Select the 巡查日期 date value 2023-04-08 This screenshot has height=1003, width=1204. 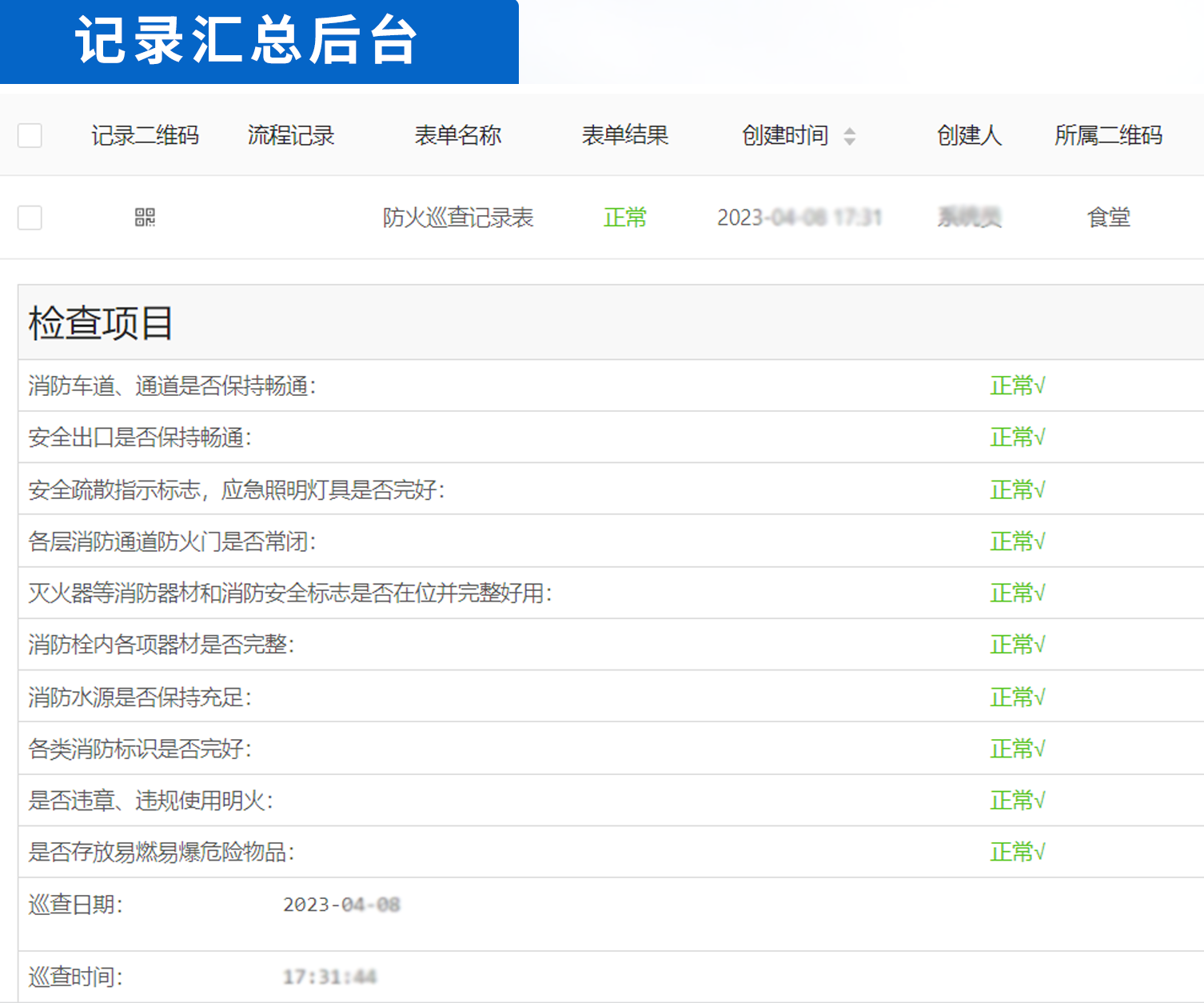click(342, 904)
